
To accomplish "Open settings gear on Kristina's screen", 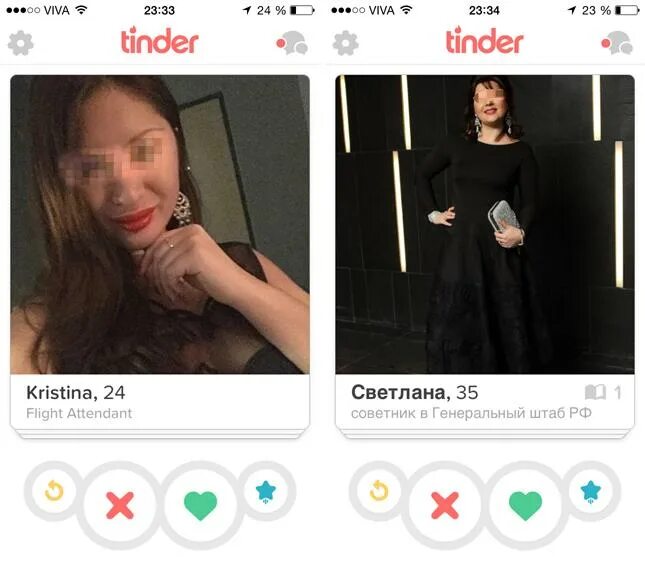I will (x=21, y=43).
